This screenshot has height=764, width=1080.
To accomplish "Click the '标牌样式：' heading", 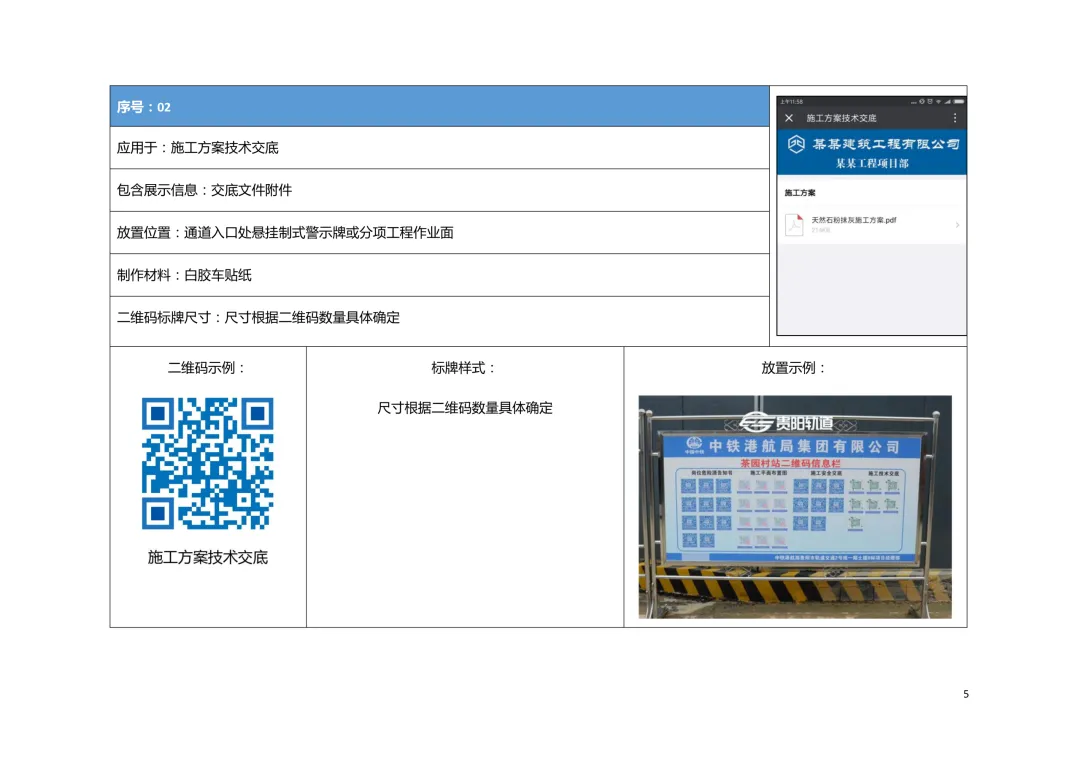I will tap(464, 368).
